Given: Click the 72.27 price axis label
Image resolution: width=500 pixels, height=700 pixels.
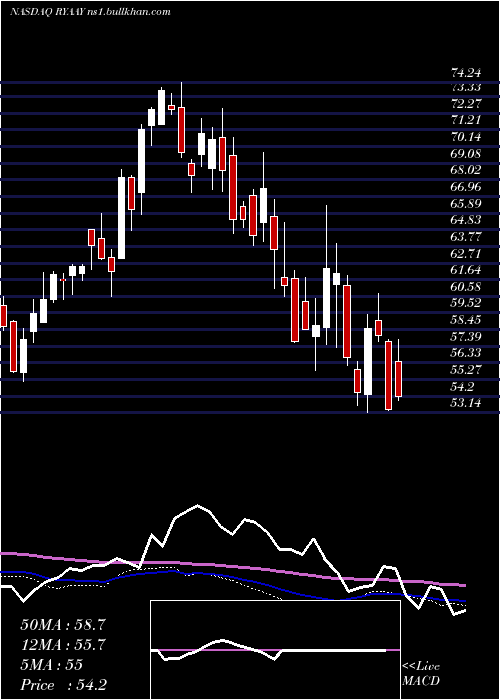Looking at the screenshot, I should coord(466,104).
